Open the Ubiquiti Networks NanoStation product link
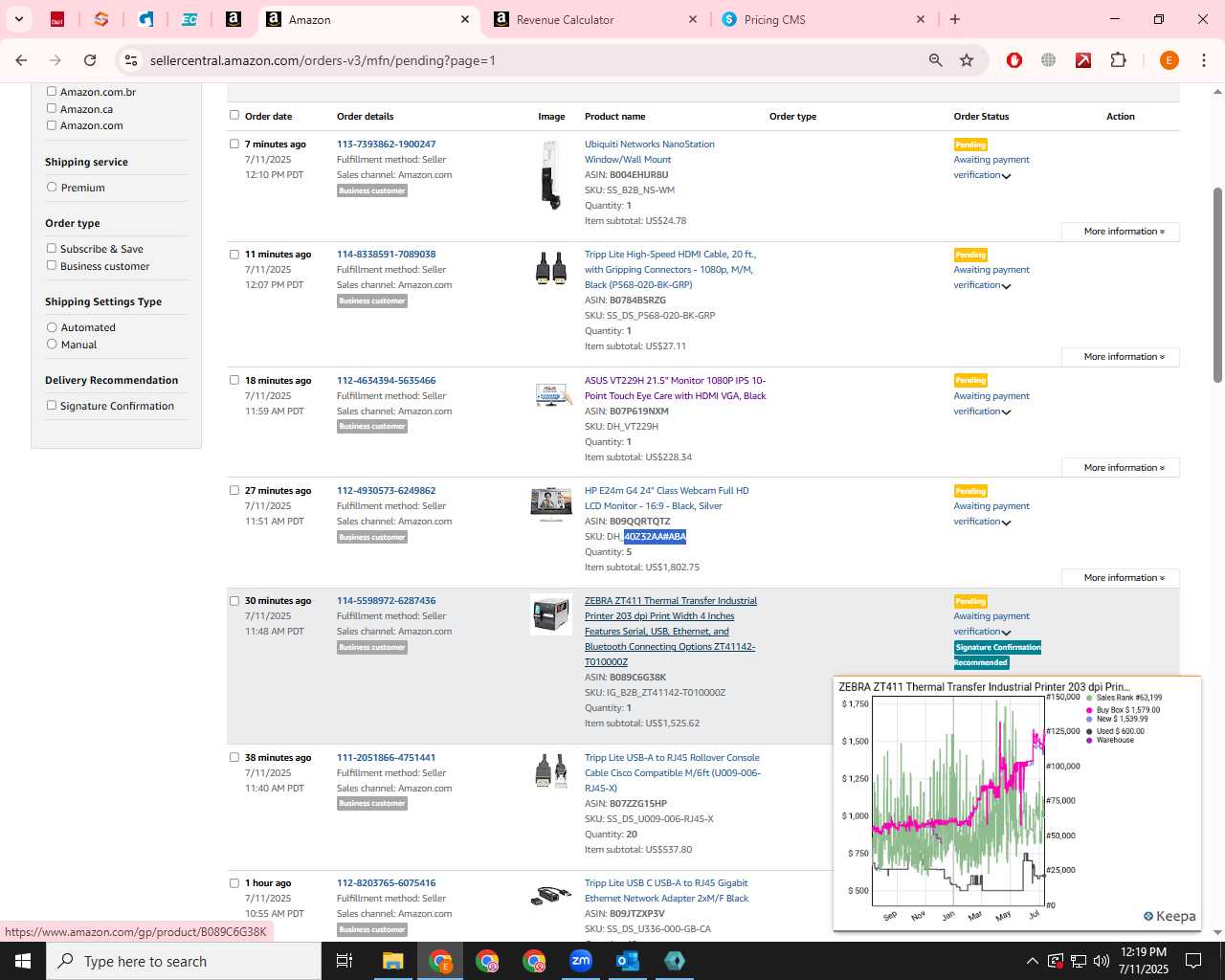1225x980 pixels. [650, 152]
